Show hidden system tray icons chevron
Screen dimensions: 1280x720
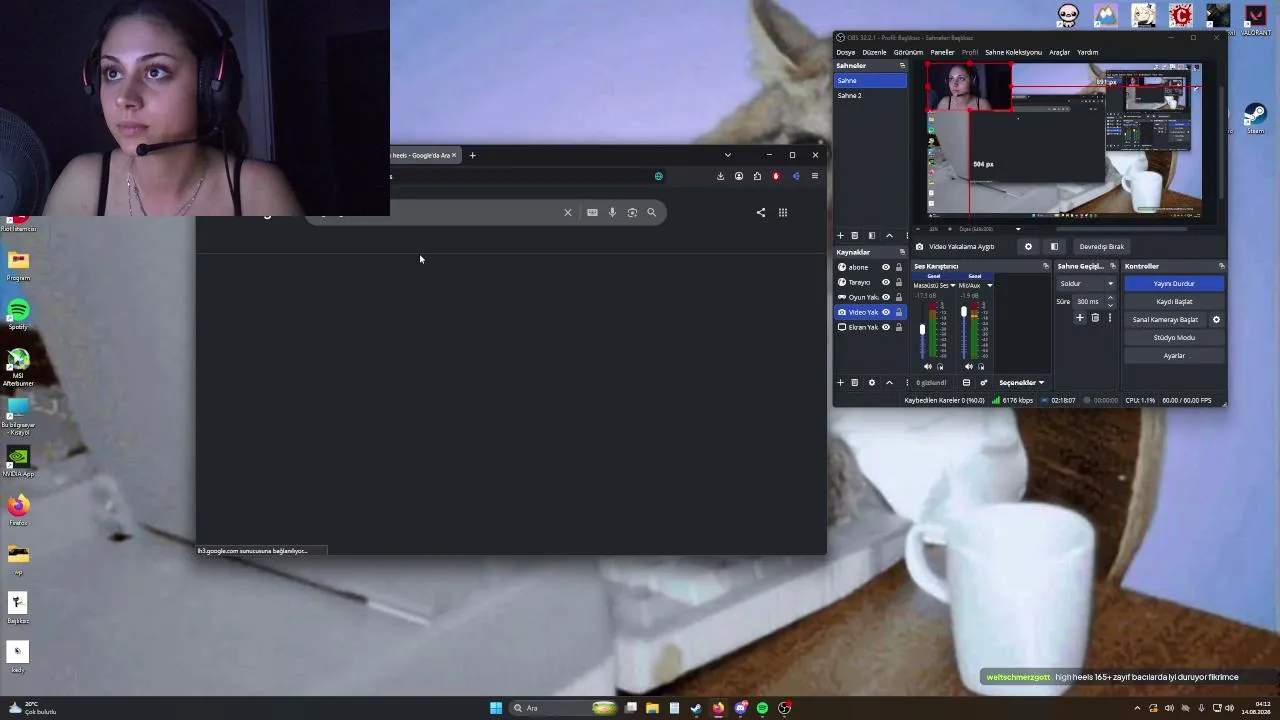pyautogui.click(x=1137, y=708)
